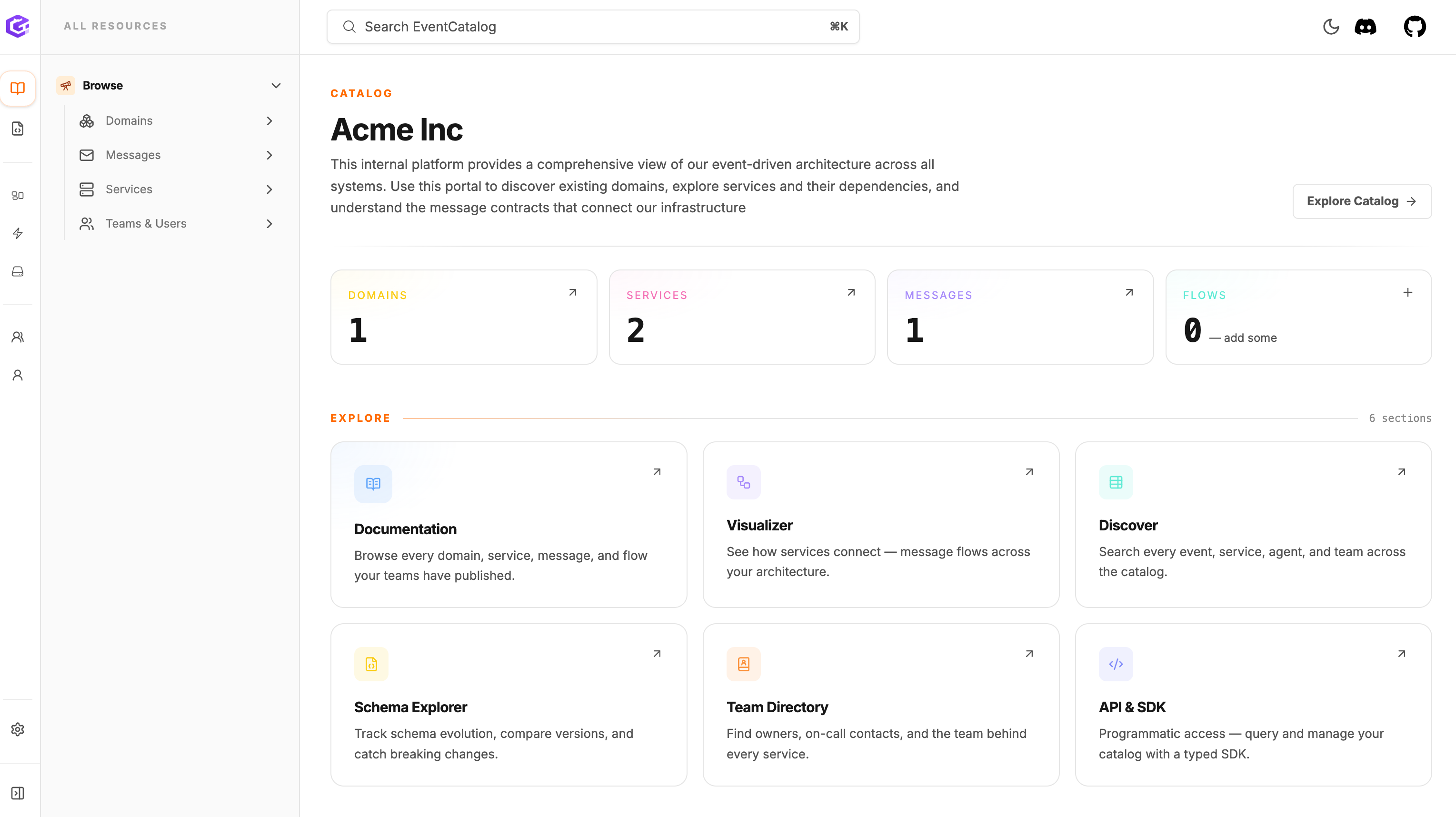Click the 'add some' text in Flows
The width and height of the screenshot is (1456, 817).
coord(1250,338)
